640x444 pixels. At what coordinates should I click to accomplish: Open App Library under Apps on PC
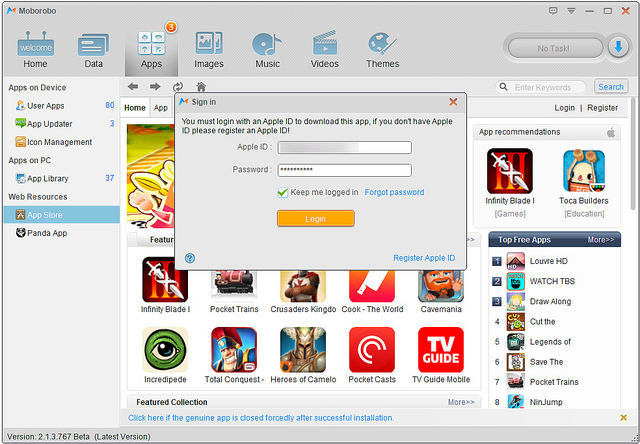61,178
